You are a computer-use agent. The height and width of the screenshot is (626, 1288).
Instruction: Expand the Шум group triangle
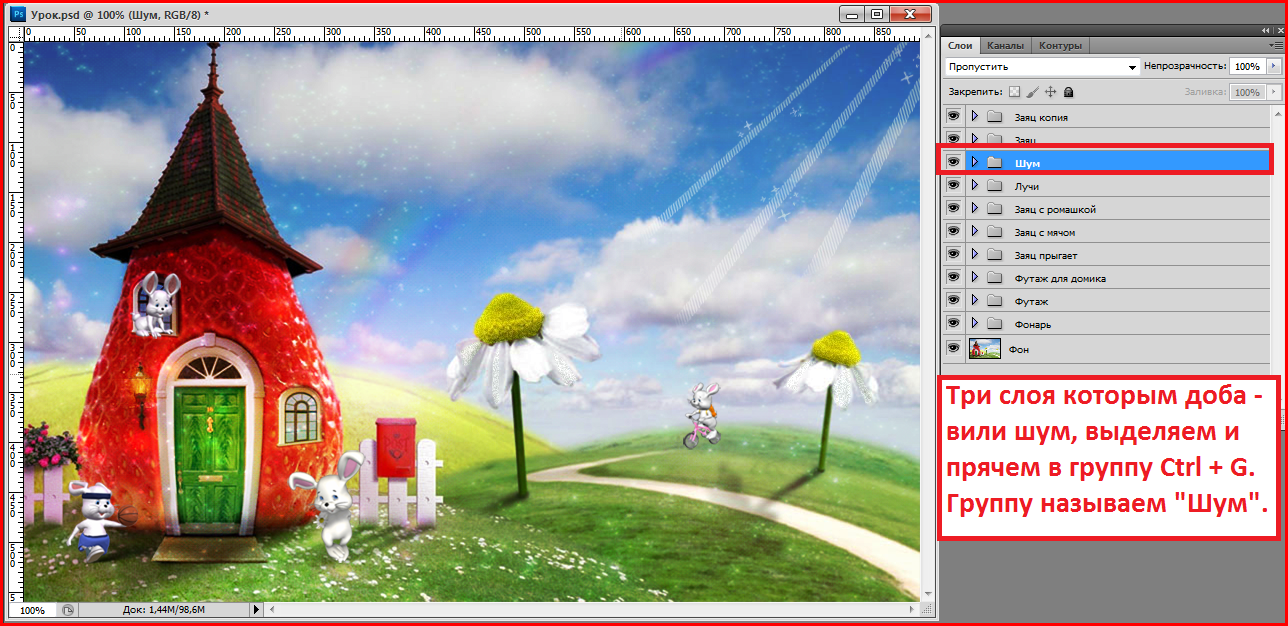coord(974,161)
